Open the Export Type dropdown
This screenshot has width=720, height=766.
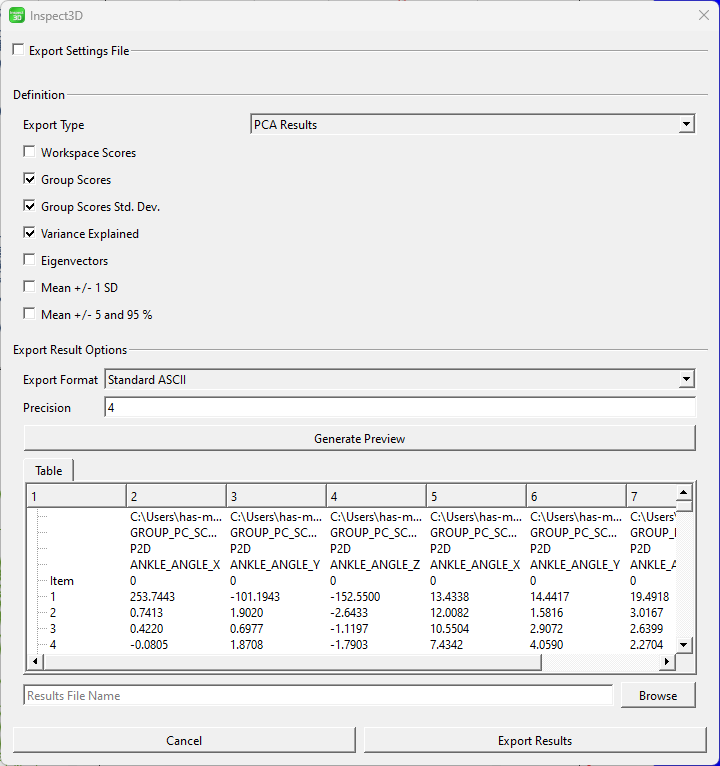[472, 125]
